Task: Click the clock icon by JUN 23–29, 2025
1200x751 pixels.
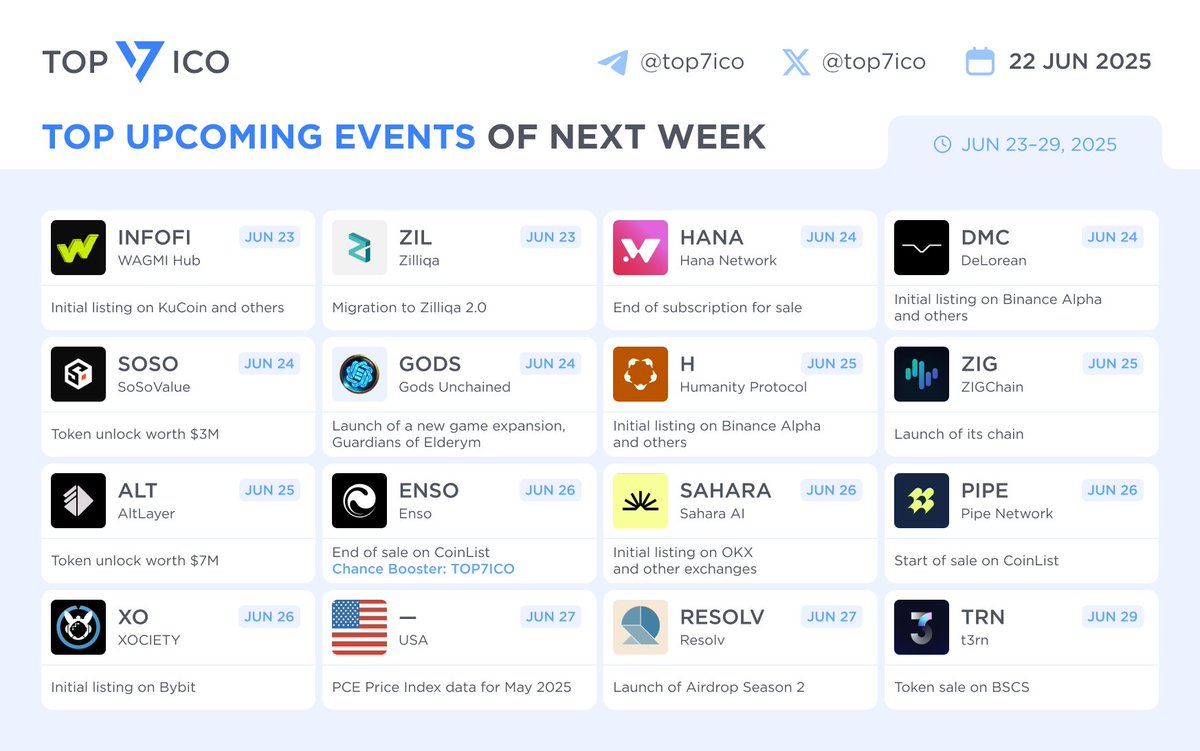Action: (942, 144)
